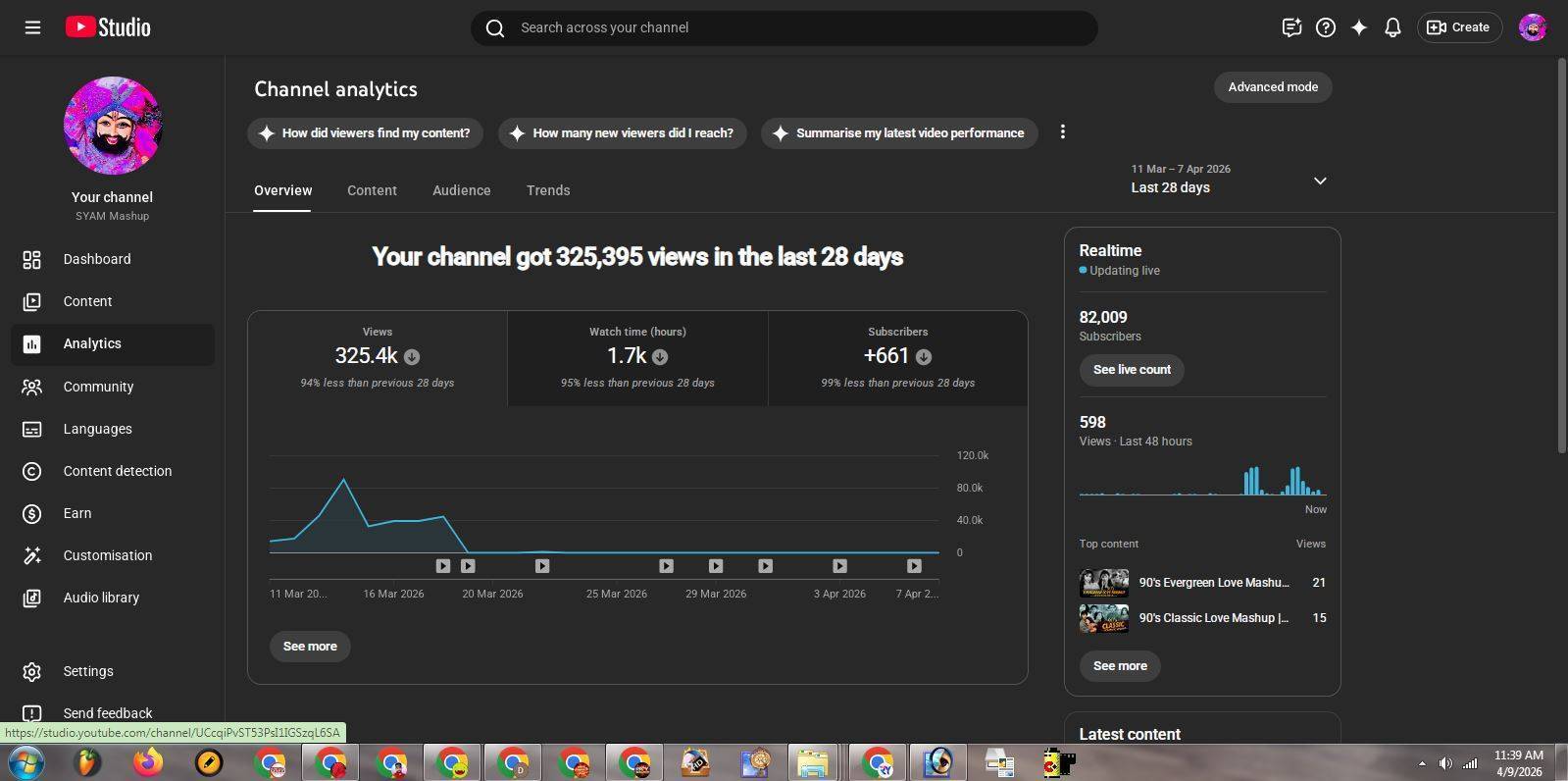The height and width of the screenshot is (781, 1568).
Task: Click the See live count button
Action: pyautogui.click(x=1132, y=370)
